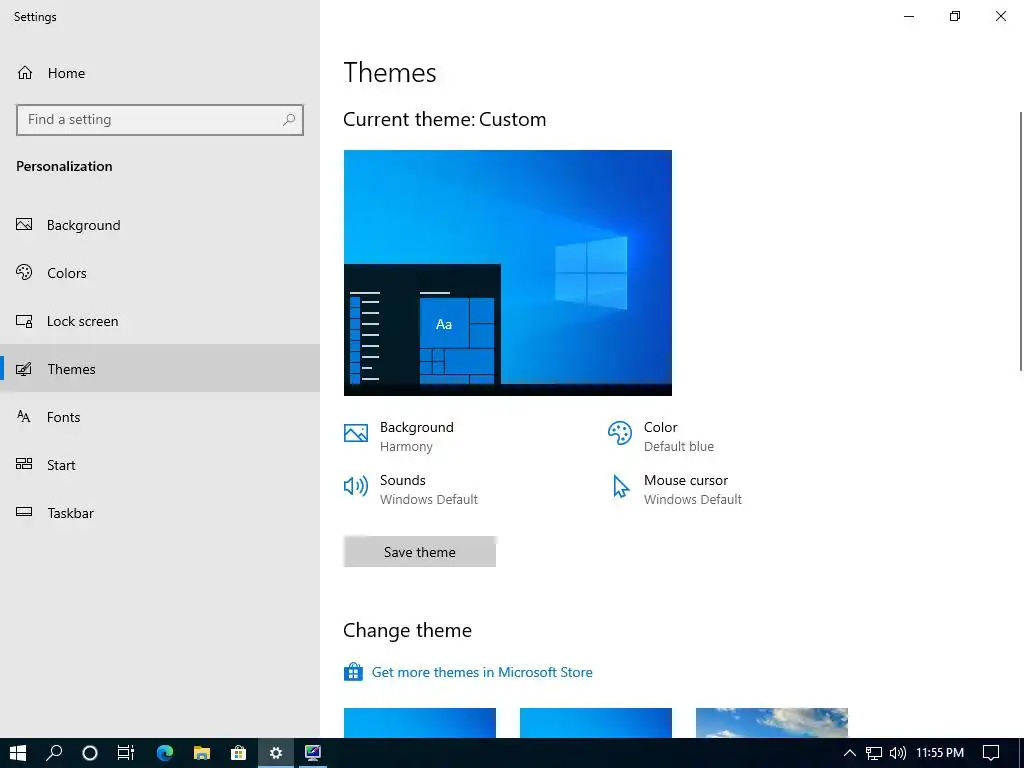
Task: Minimize the Settings window
Action: [x=908, y=16]
